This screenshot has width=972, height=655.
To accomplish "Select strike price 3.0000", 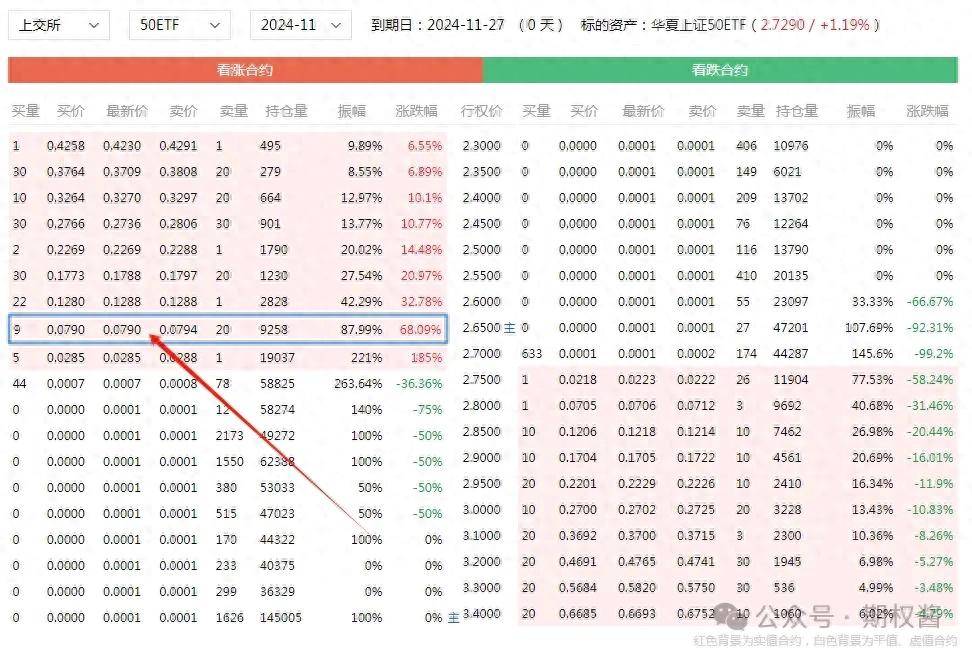I will (x=482, y=510).
